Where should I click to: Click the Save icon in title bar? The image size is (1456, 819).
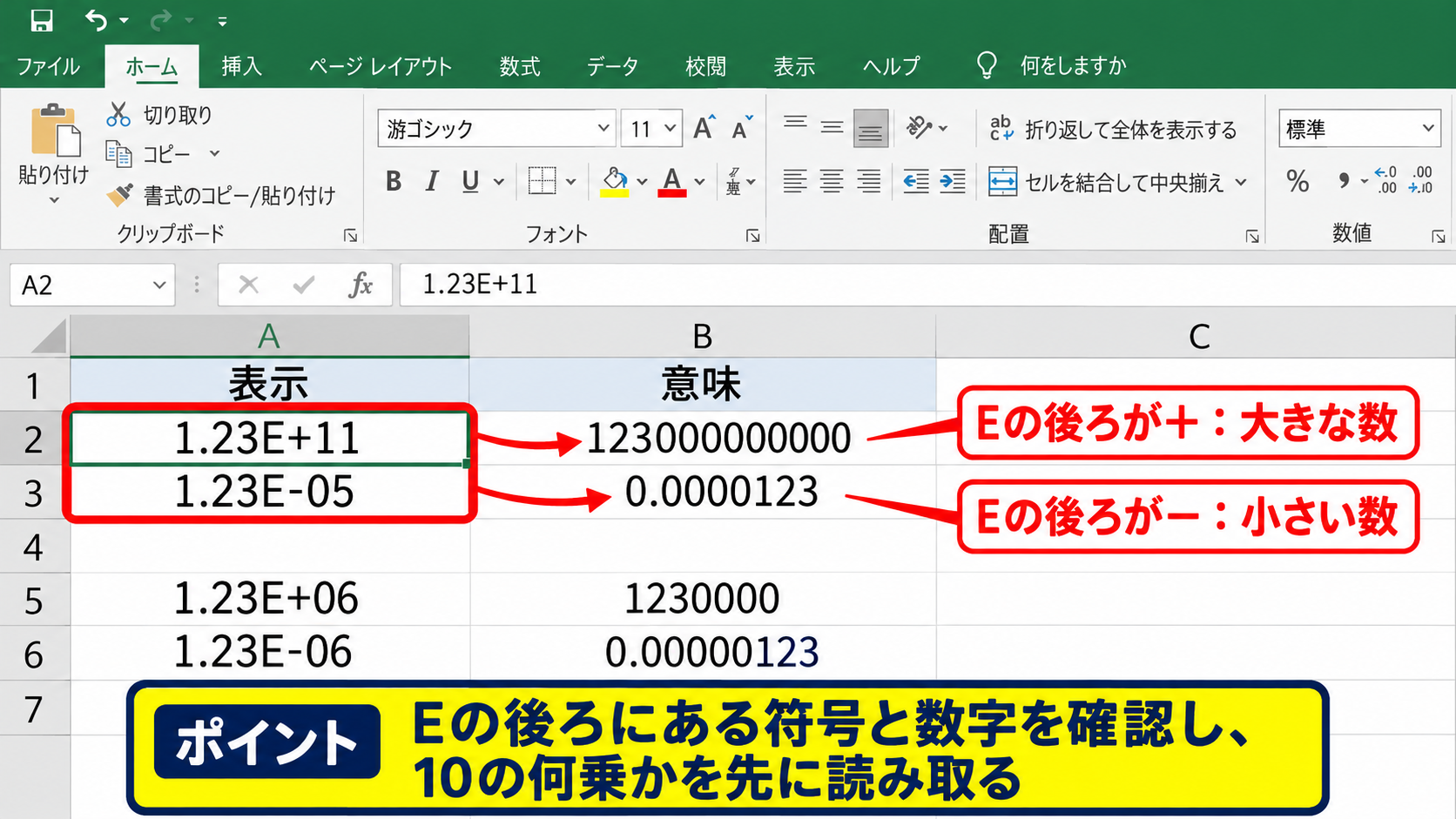[x=41, y=20]
